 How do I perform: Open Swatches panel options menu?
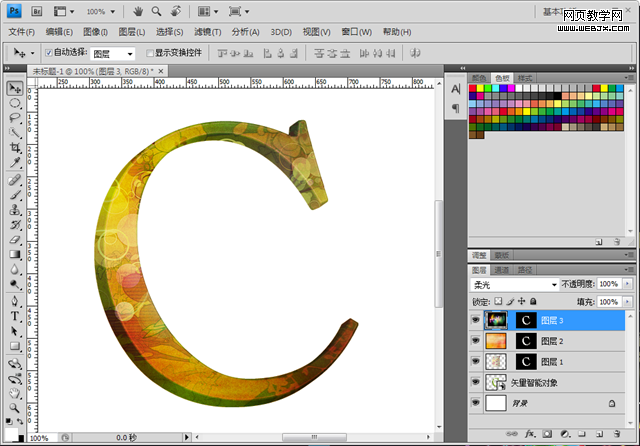point(629,78)
